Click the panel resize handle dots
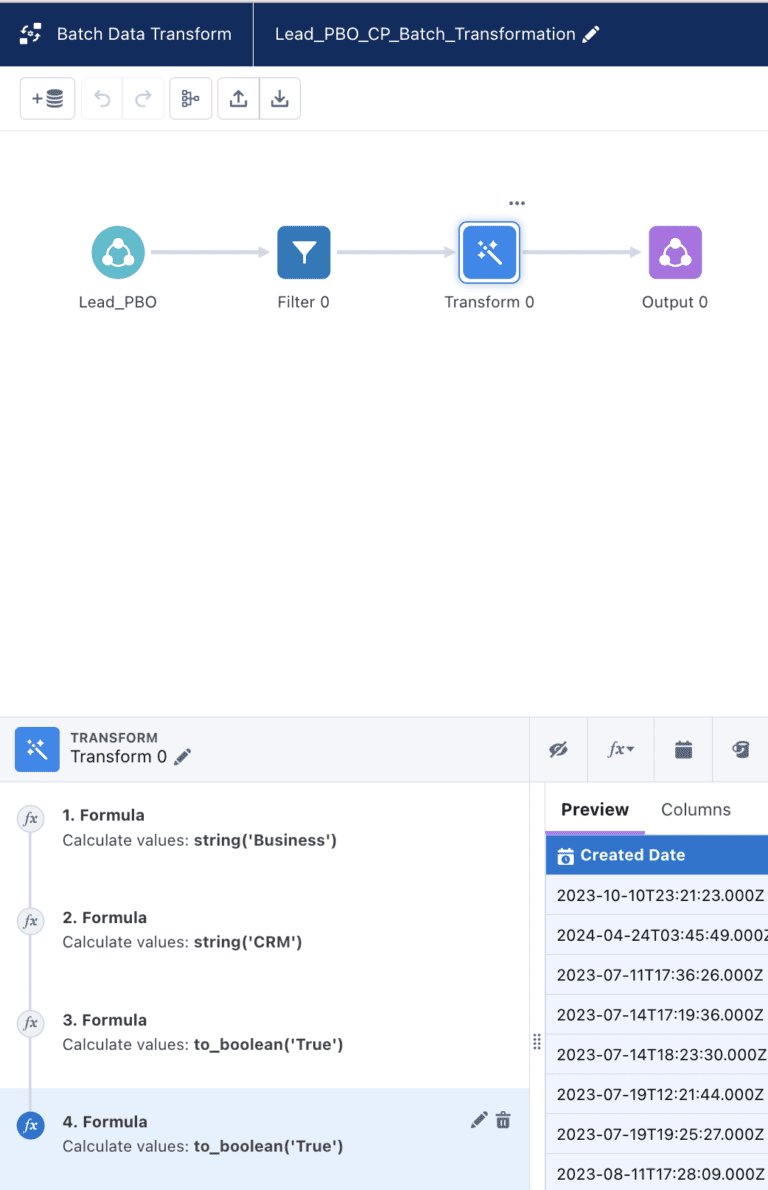The image size is (768, 1190). click(537, 1041)
